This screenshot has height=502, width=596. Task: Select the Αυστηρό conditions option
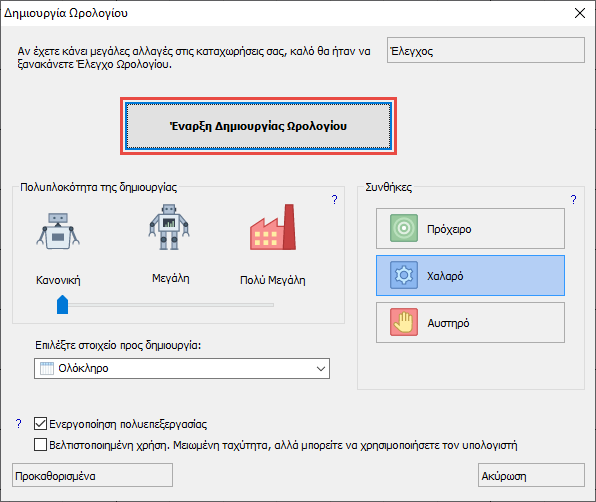coord(470,323)
